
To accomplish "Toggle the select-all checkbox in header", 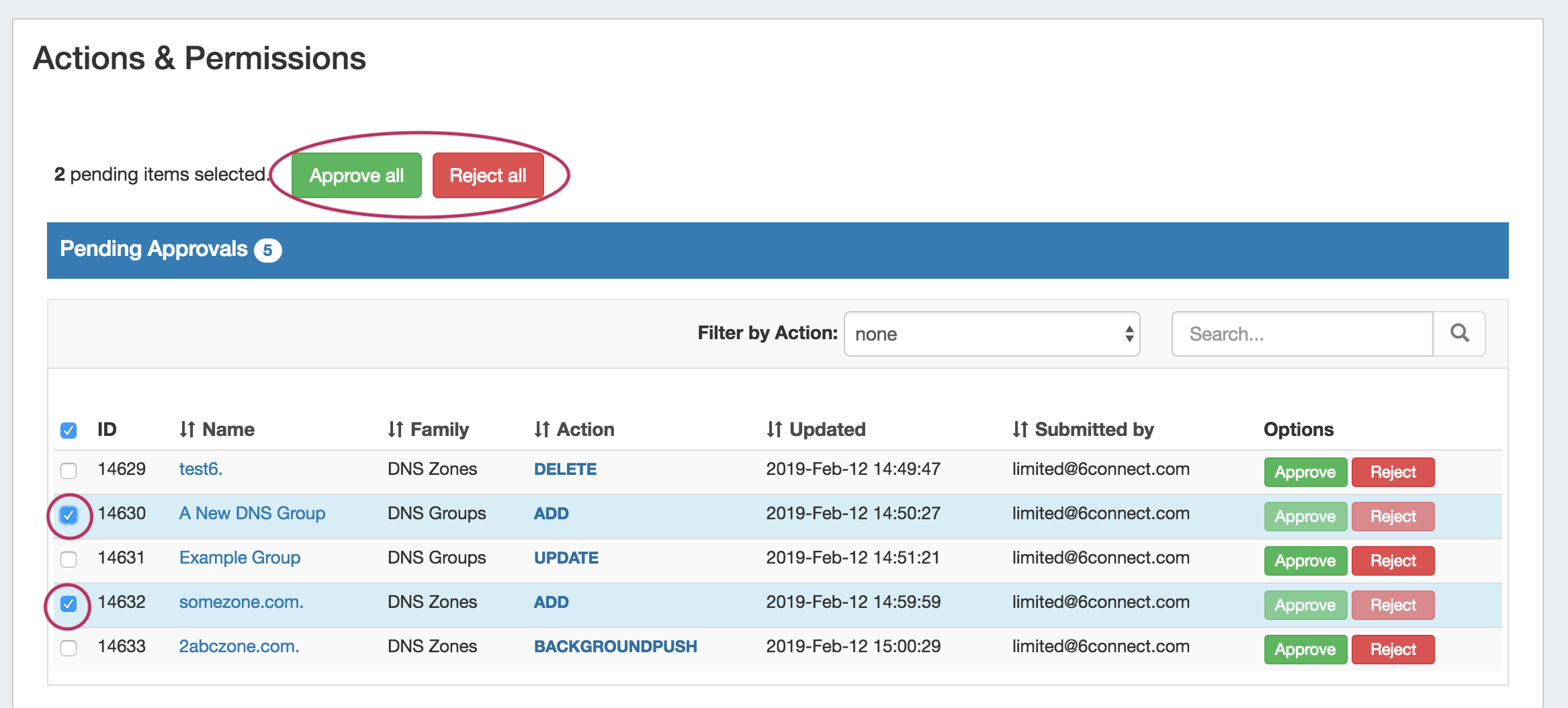I will tap(69, 431).
